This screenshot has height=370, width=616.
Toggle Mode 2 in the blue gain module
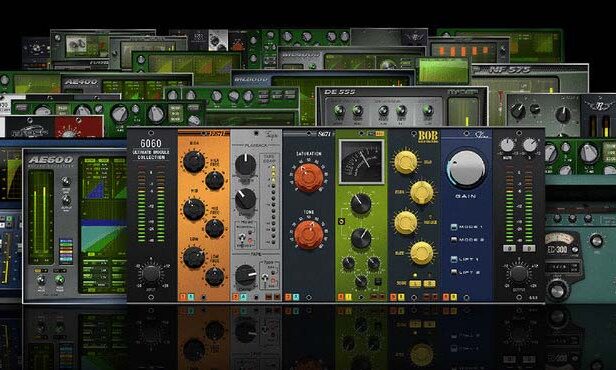454,240
